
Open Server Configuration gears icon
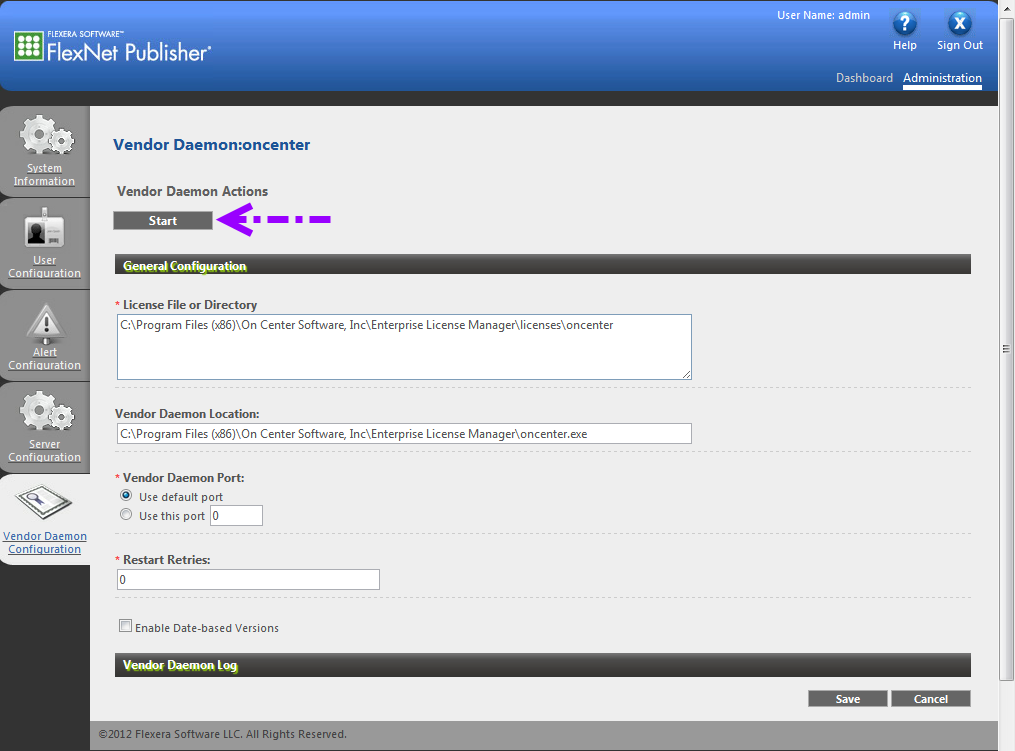point(47,411)
